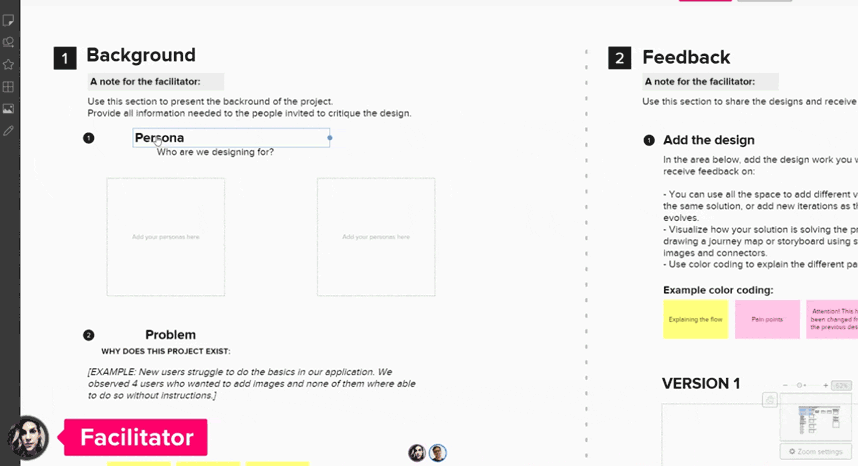Select the yellow Explaining the flow sticky
The width and height of the screenshot is (858, 466).
point(695,319)
